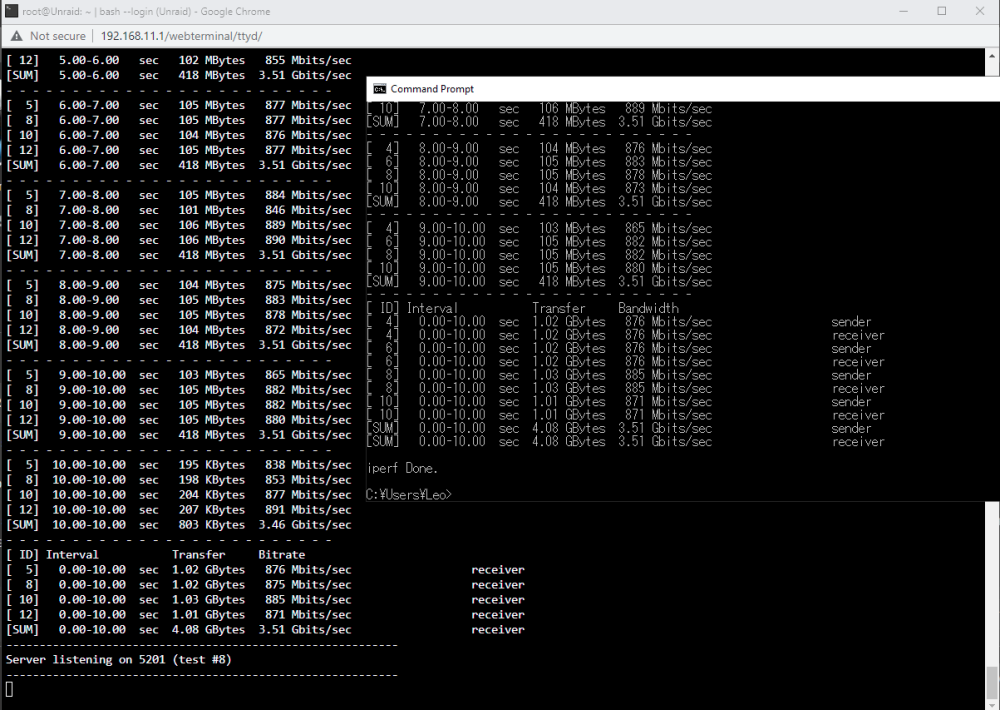Image resolution: width=1000 pixels, height=710 pixels.
Task: Click the '803 KBytes' sum value
Action: point(212,525)
